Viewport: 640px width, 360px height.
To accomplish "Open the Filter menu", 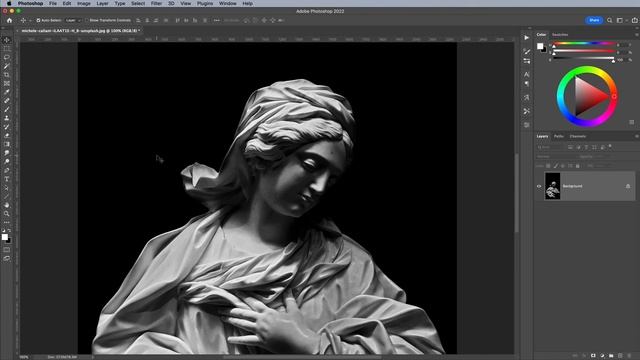I will [x=156, y=3].
